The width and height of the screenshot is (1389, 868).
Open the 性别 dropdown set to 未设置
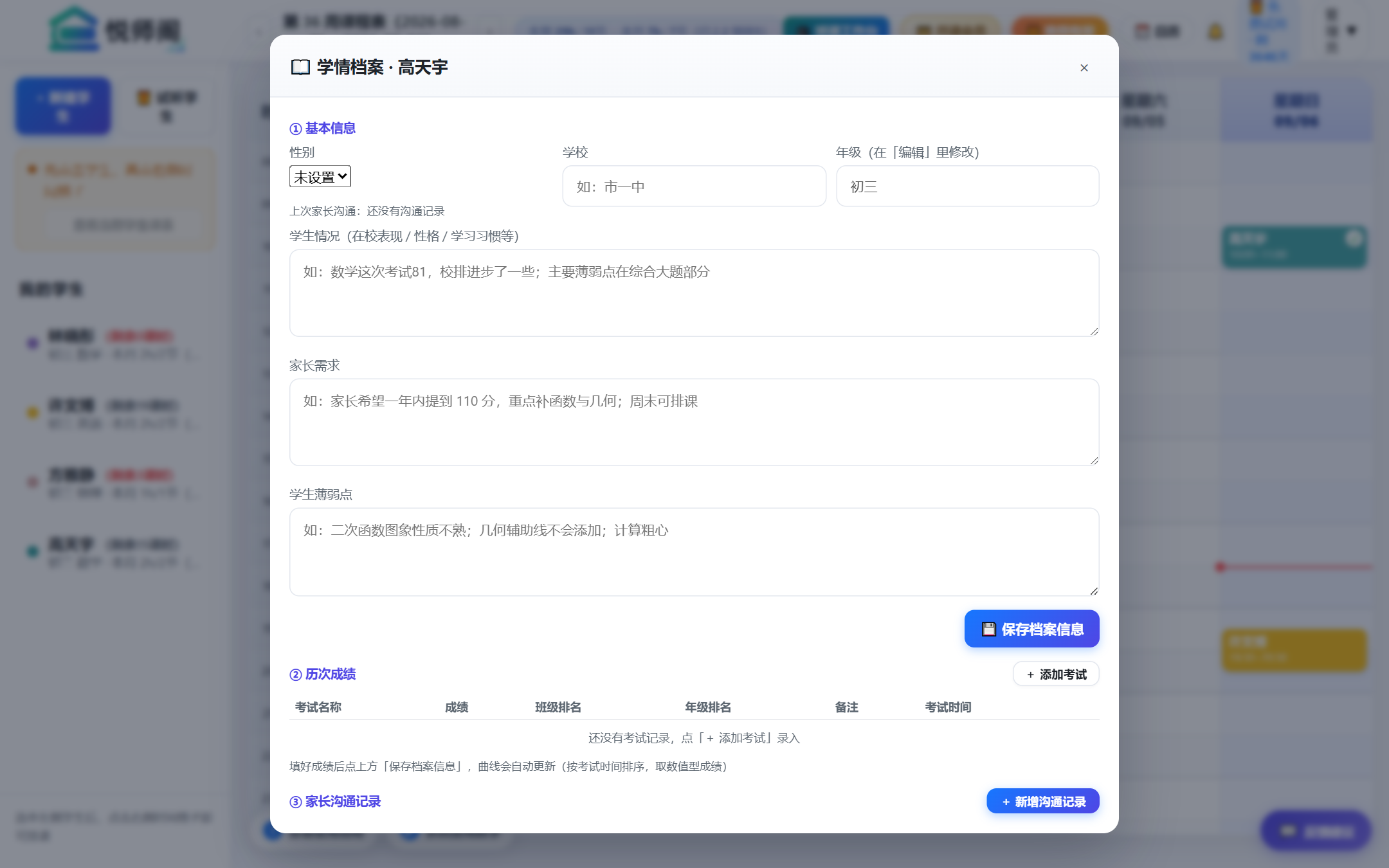point(320,176)
